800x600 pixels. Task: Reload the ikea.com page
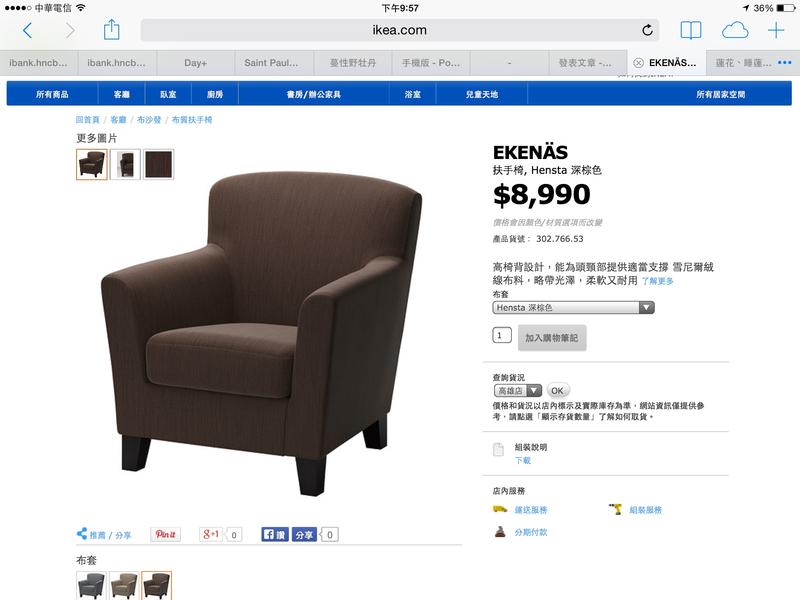tap(647, 30)
